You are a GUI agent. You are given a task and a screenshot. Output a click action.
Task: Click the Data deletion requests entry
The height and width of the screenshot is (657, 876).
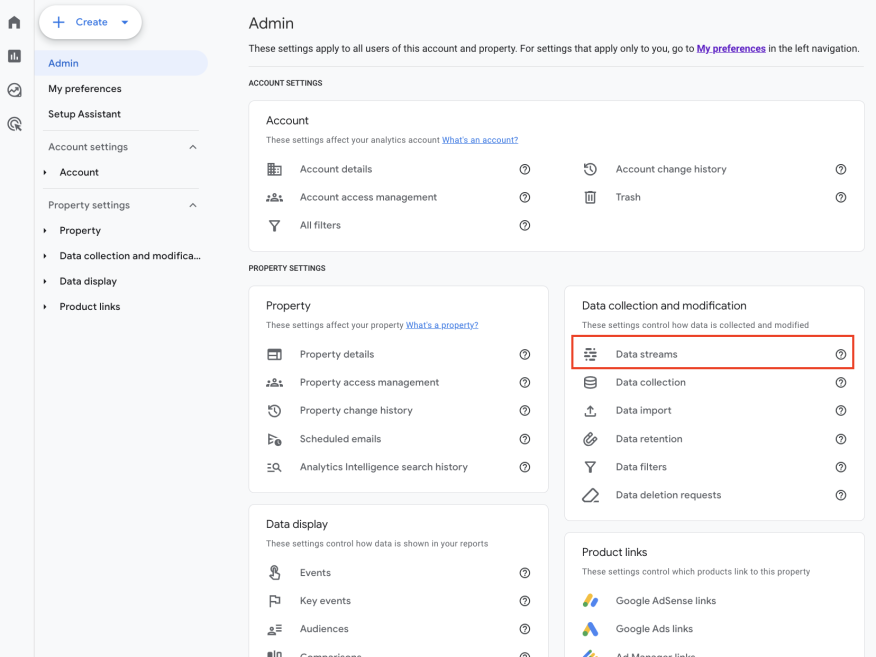coord(667,494)
